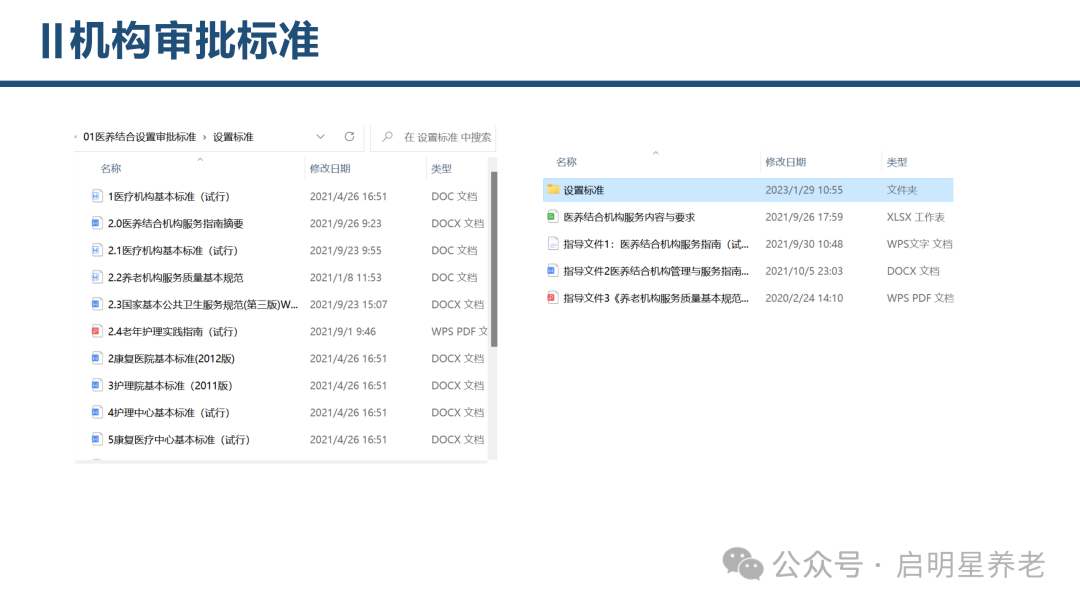The height and width of the screenshot is (608, 1080).
Task: Expand the breadcrumb arrow after 01医养结合设置审批标准
Action: coord(203,136)
